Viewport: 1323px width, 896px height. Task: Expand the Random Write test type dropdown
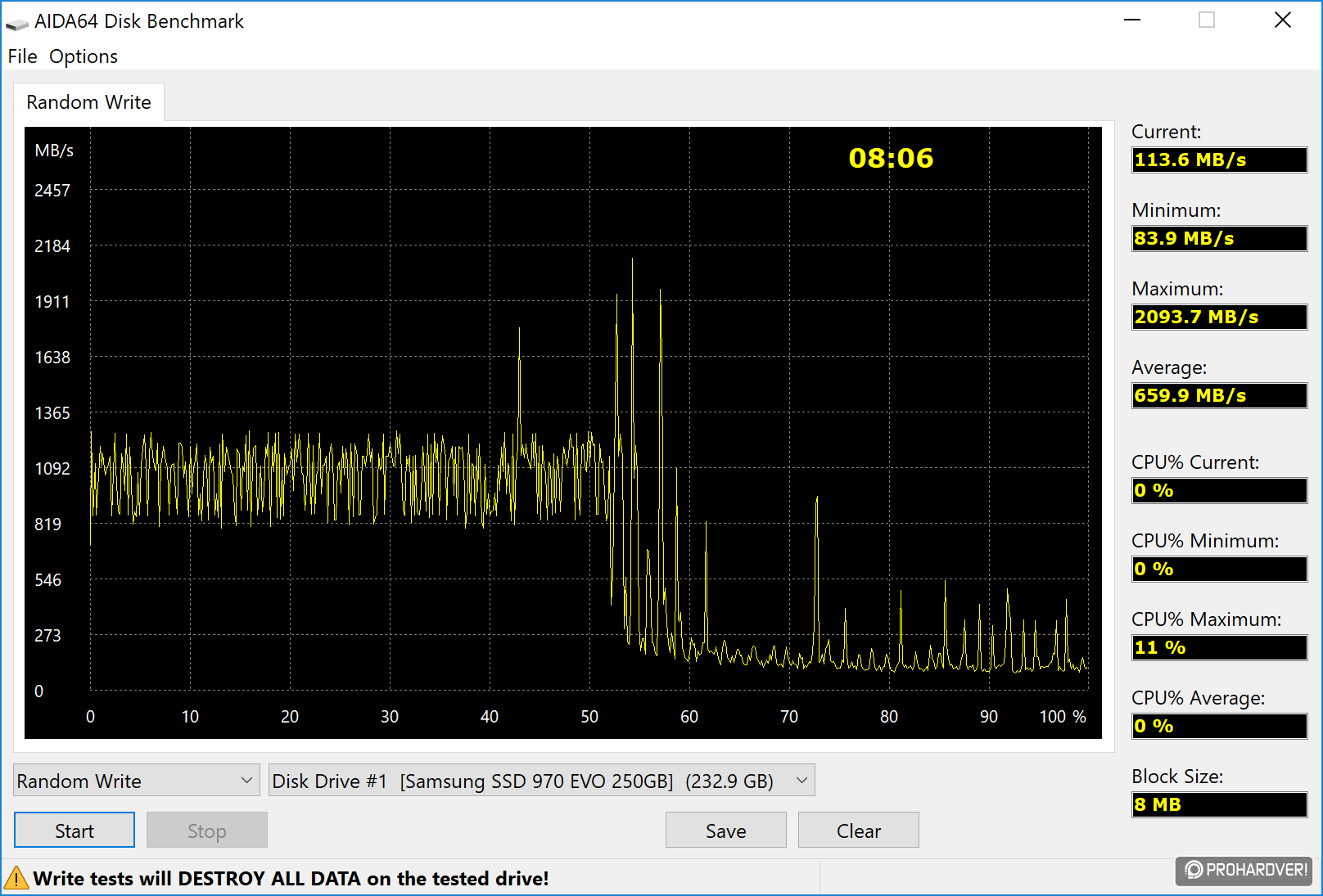click(137, 781)
